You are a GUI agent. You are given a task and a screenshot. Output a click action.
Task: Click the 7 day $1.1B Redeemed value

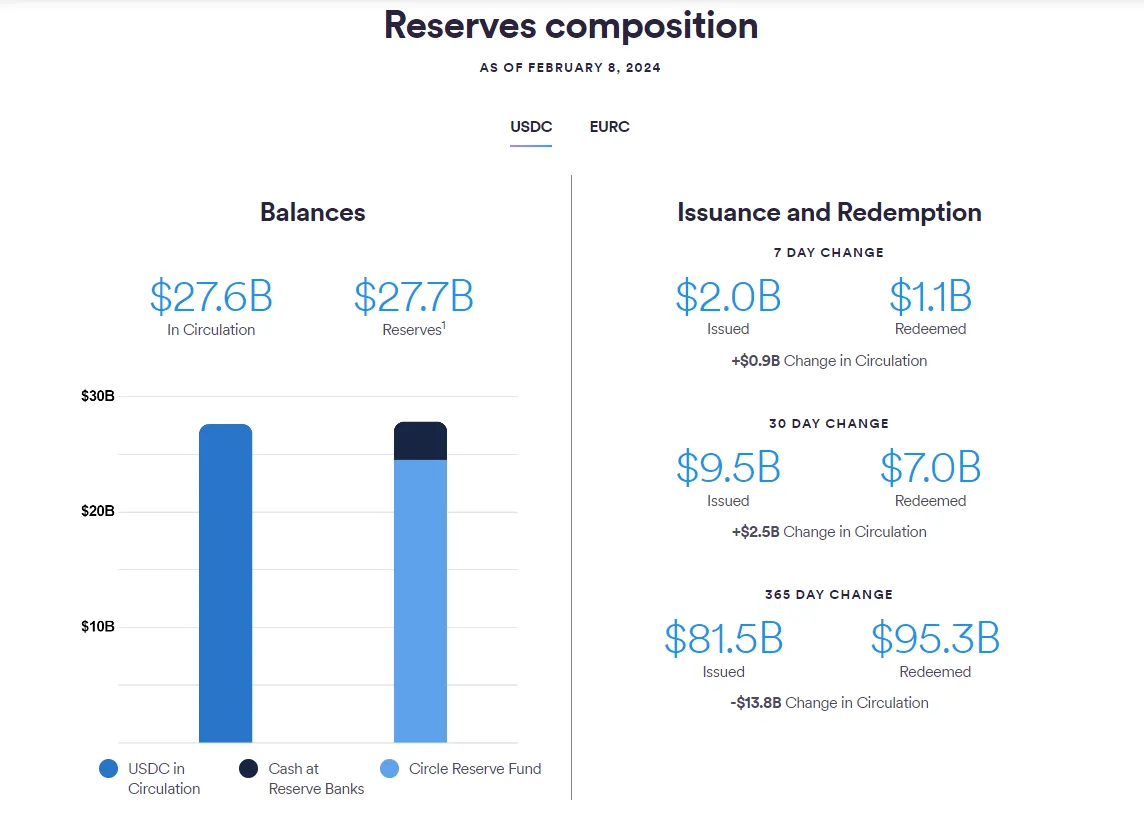point(930,297)
